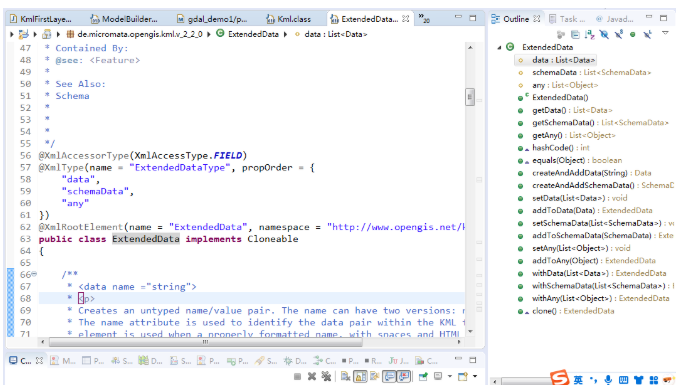Click data : List<Data> breadcrumb
The height and width of the screenshot is (385, 682).
pyautogui.click(x=331, y=34)
